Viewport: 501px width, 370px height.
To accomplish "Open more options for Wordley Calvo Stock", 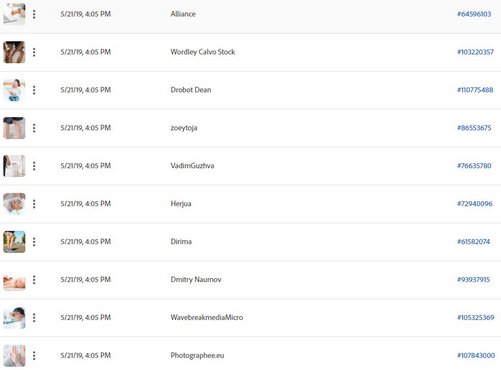I will pos(34,52).
